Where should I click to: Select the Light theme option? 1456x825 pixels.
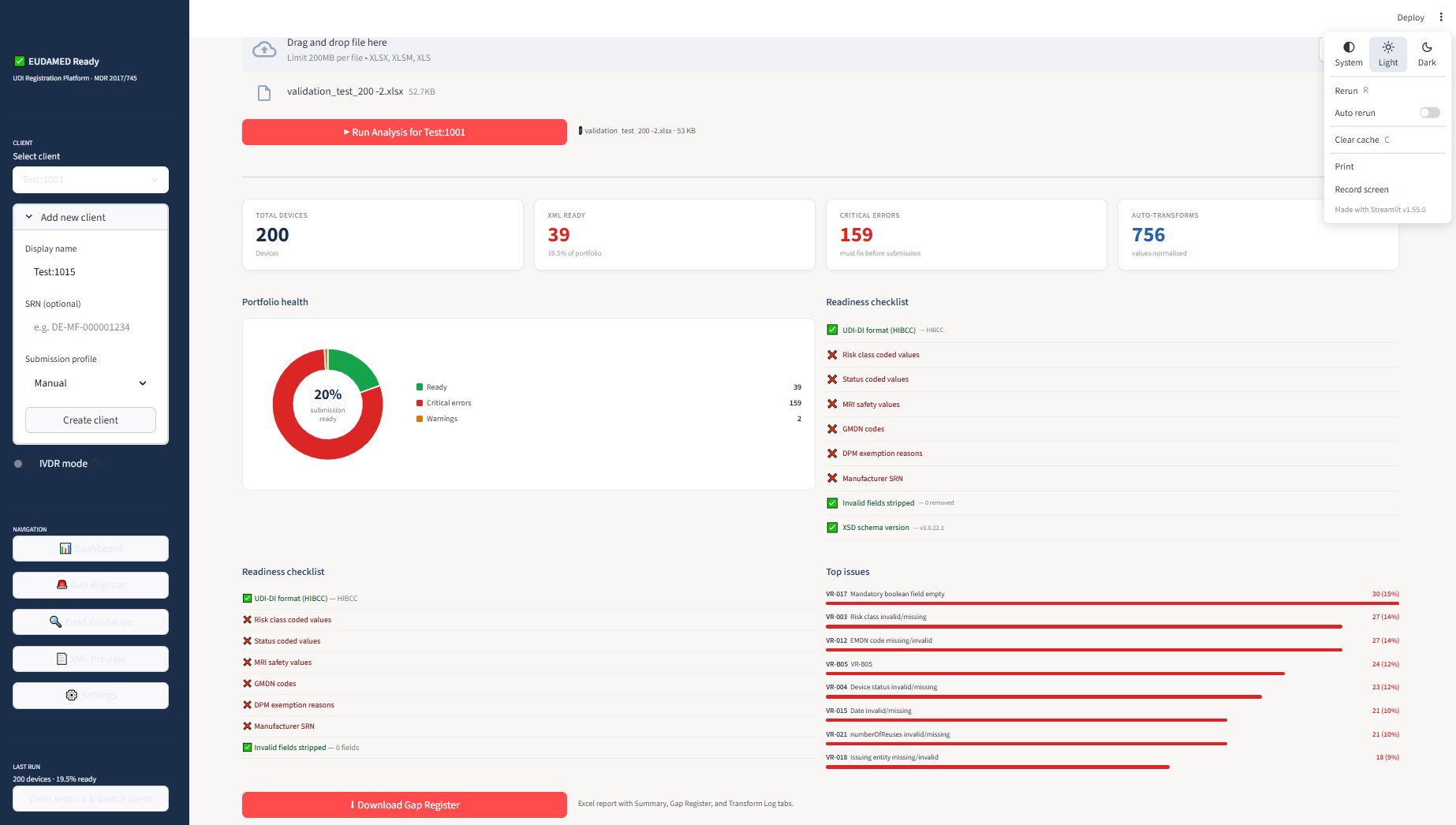(1387, 53)
